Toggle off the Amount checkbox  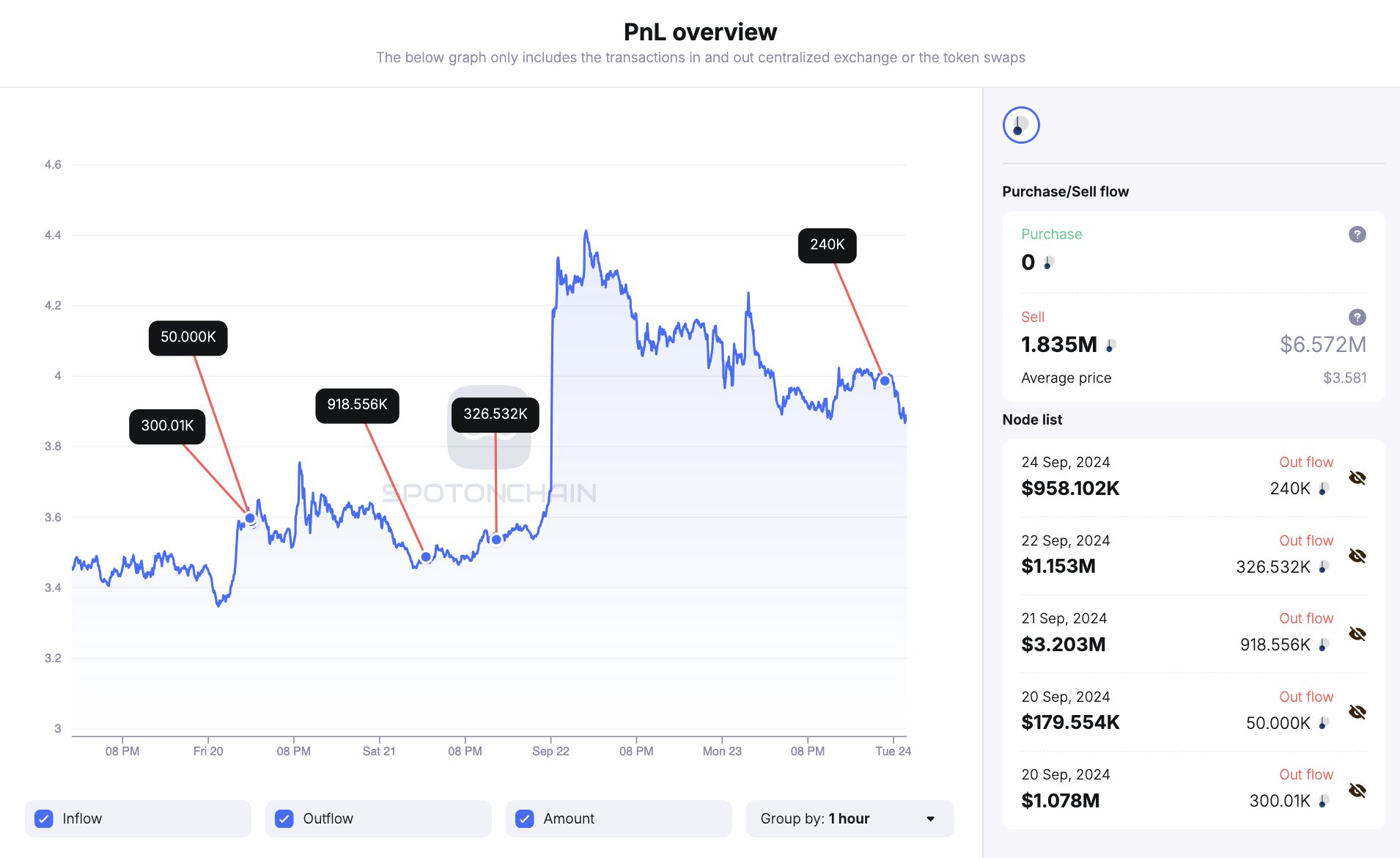coord(525,818)
